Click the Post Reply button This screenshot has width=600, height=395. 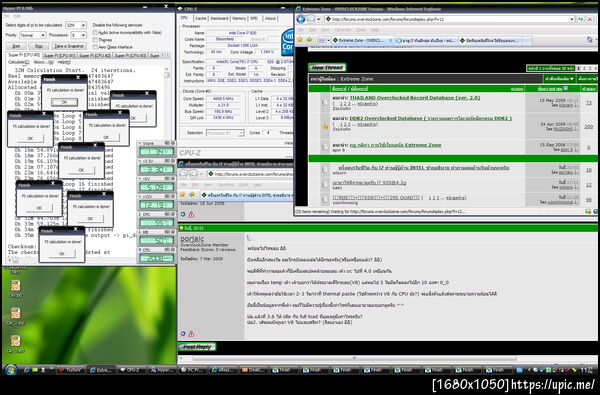click(197, 347)
